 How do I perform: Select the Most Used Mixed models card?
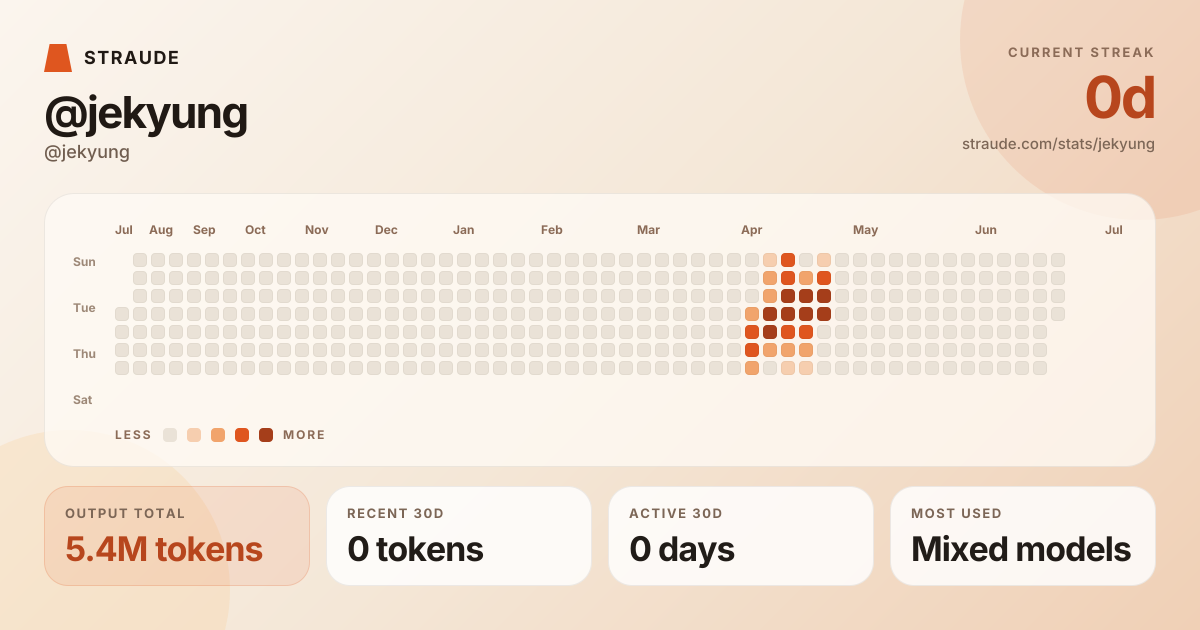(1023, 536)
